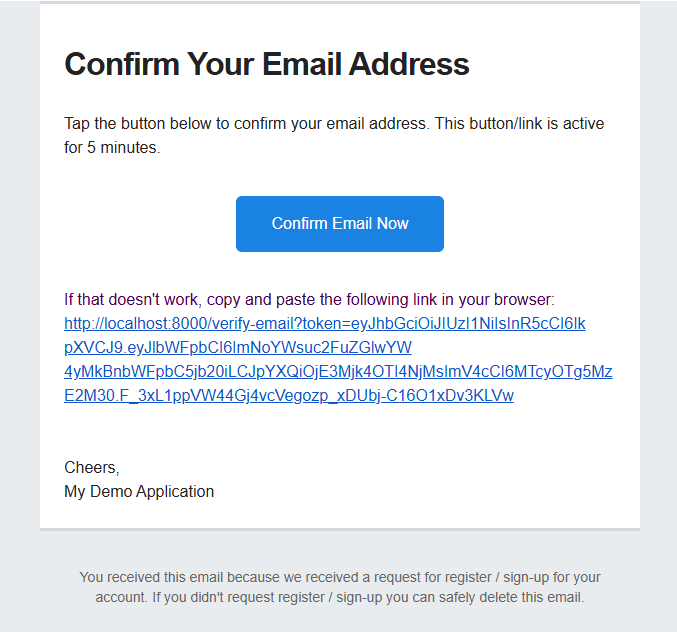Click the copy and paste the following link phrase
Viewport: 677px width, 632px height.
(x=322, y=300)
